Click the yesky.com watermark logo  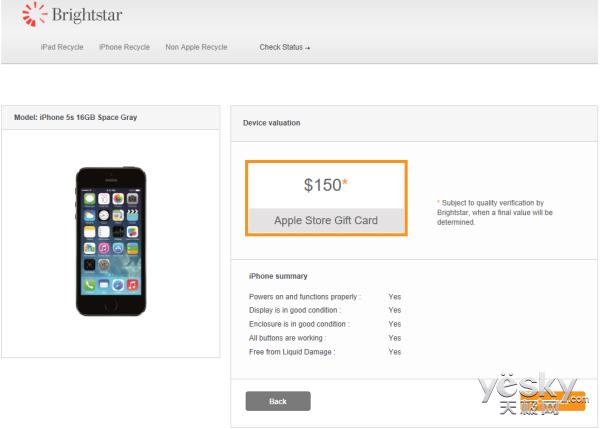point(533,394)
